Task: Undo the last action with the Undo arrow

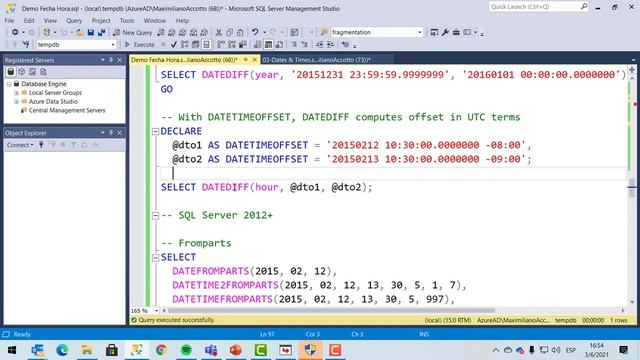Action: pyautogui.click(x=255, y=32)
